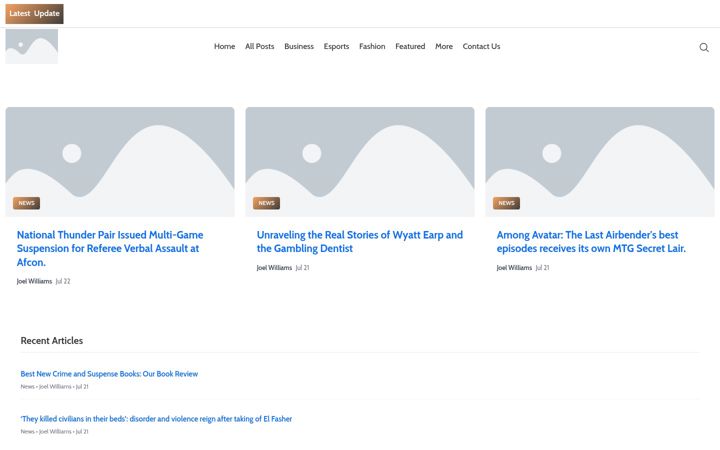Open Best New Crime and Suspense Books

coord(109,374)
